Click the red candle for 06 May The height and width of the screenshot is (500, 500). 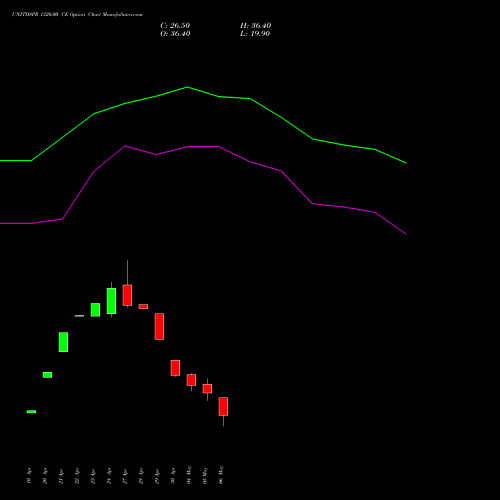223,407
